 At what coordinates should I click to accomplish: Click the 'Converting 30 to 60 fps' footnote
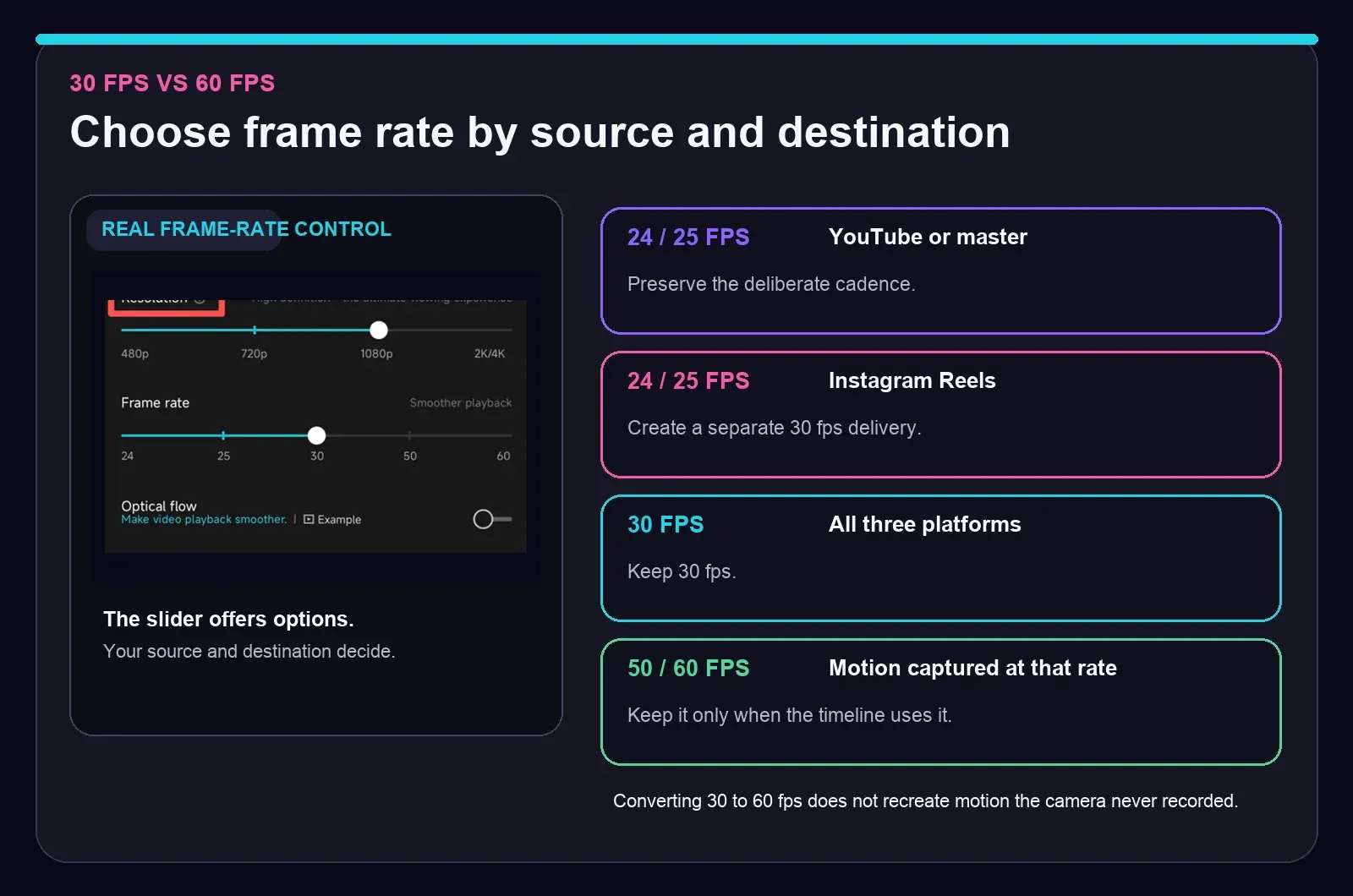coord(925,800)
